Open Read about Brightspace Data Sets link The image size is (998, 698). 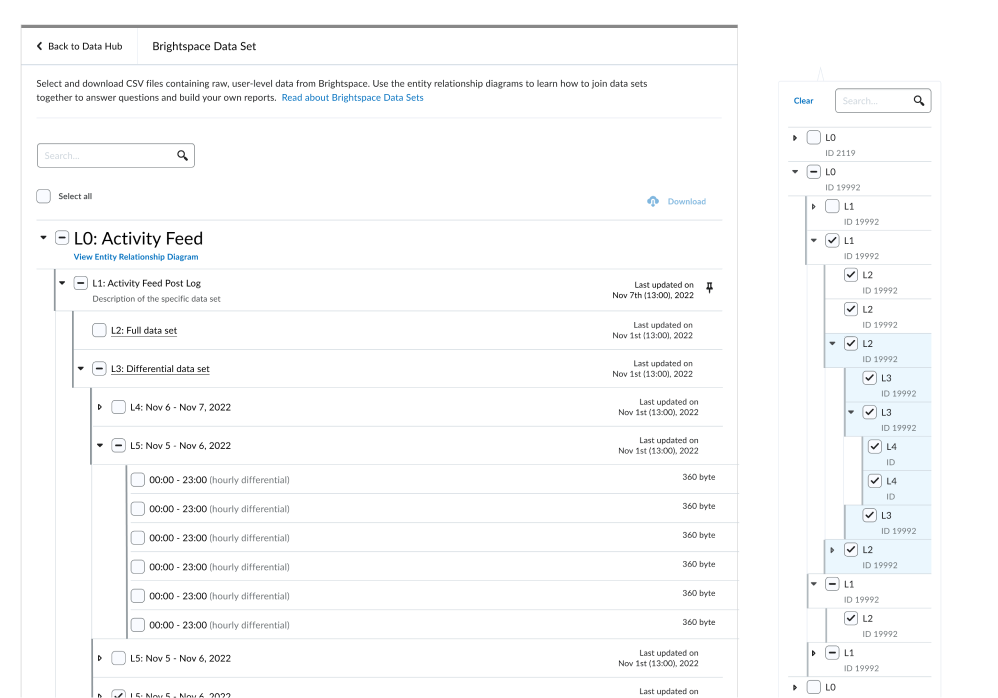click(x=353, y=97)
